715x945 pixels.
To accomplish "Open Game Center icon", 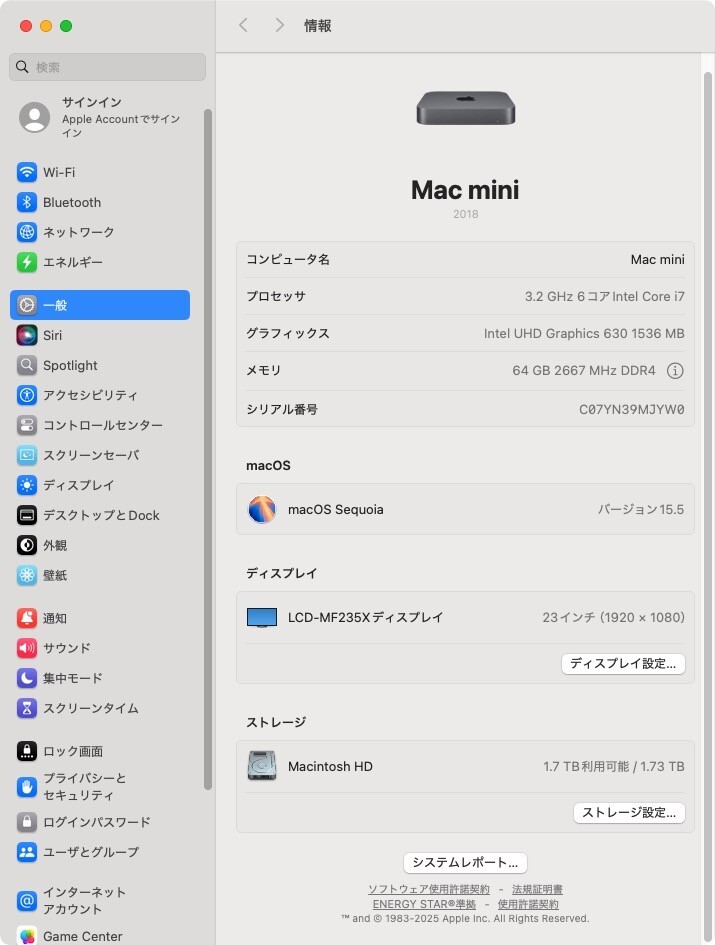I will [x=27, y=936].
